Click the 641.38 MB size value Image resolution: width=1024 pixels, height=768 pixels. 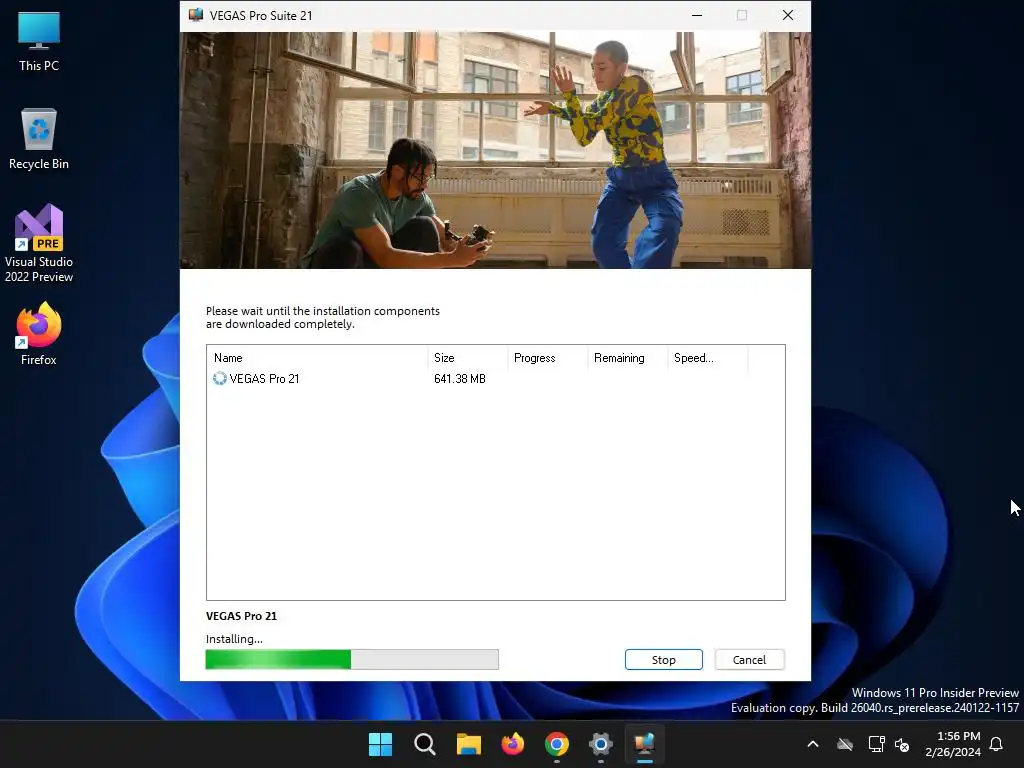(x=460, y=379)
